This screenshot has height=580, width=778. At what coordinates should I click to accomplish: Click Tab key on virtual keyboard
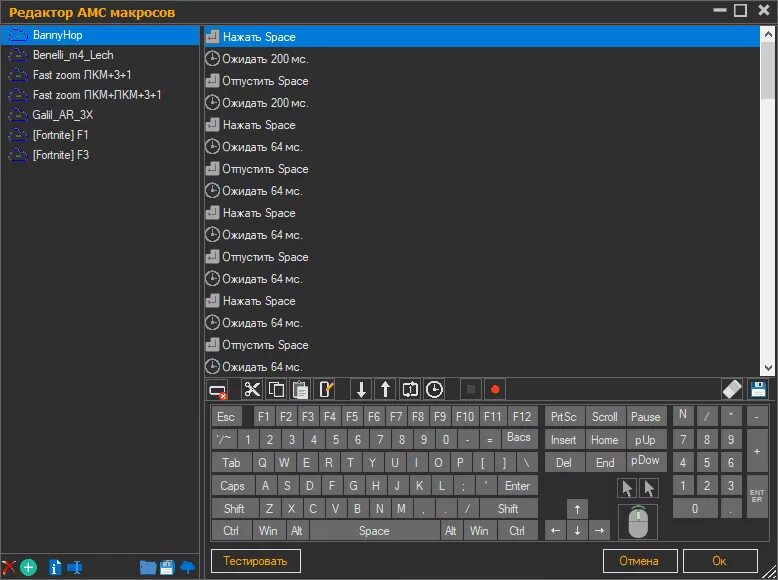pos(231,463)
